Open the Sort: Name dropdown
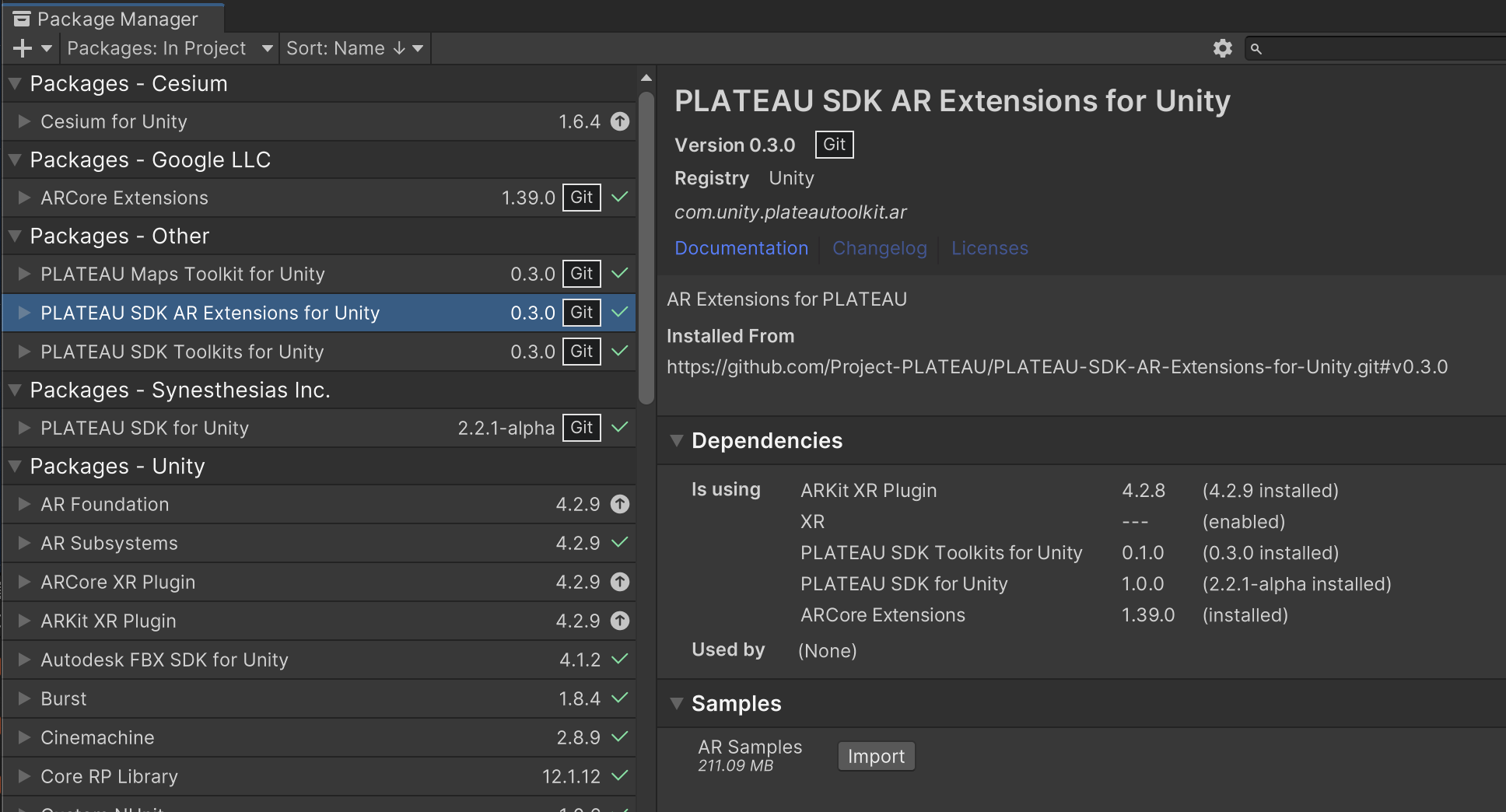 tap(354, 48)
